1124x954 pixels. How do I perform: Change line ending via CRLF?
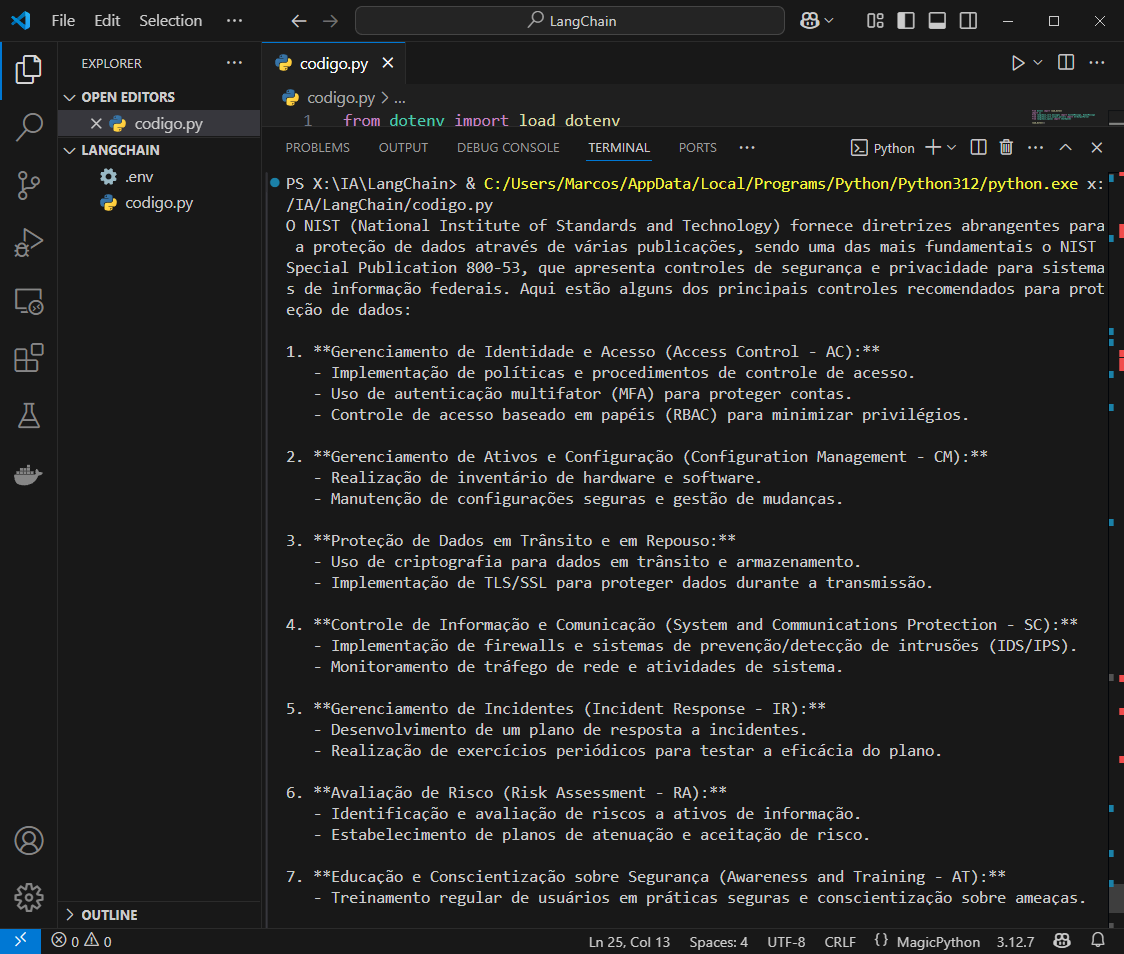click(840, 942)
